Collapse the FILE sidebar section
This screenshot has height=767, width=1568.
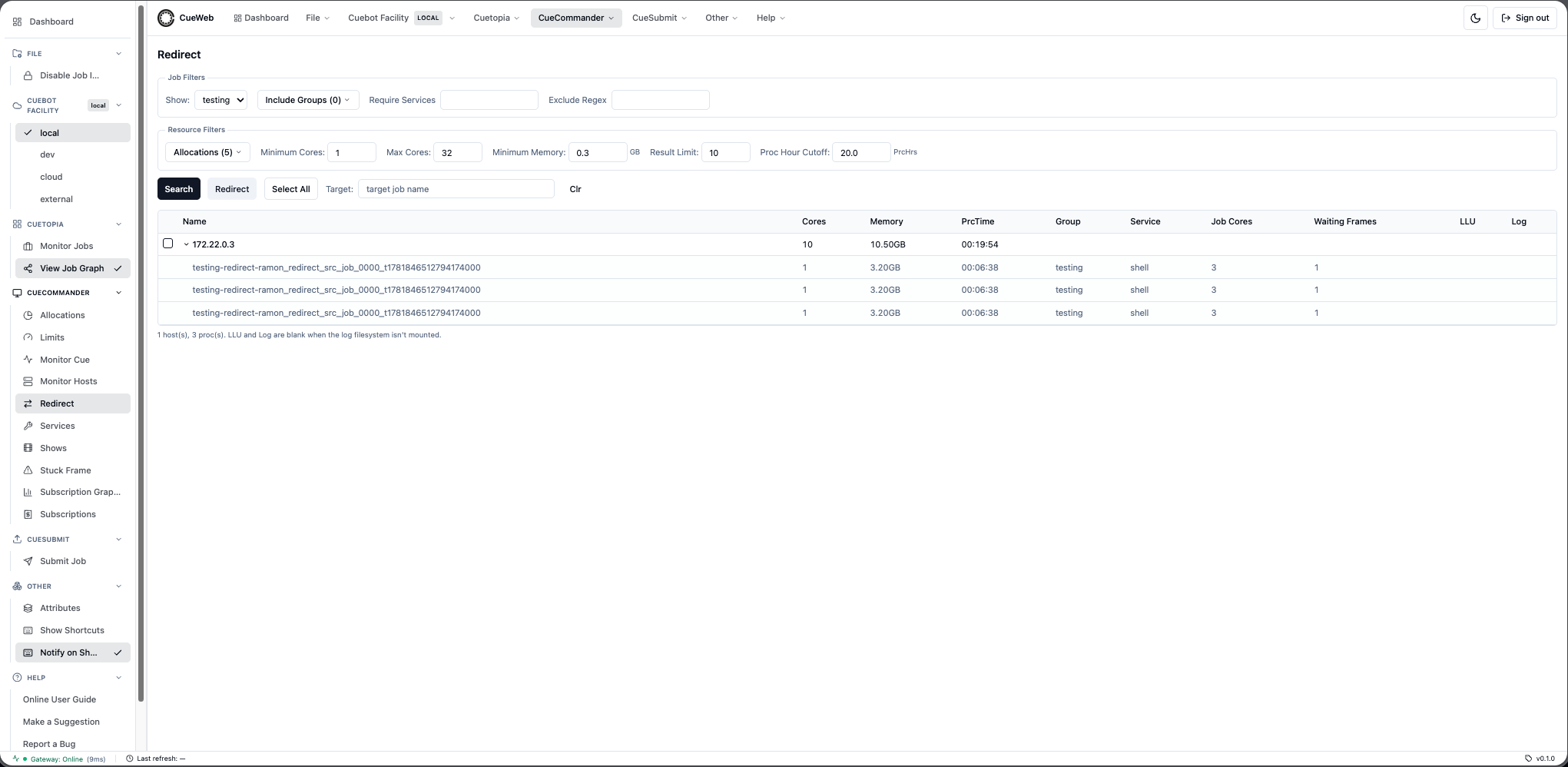click(118, 54)
